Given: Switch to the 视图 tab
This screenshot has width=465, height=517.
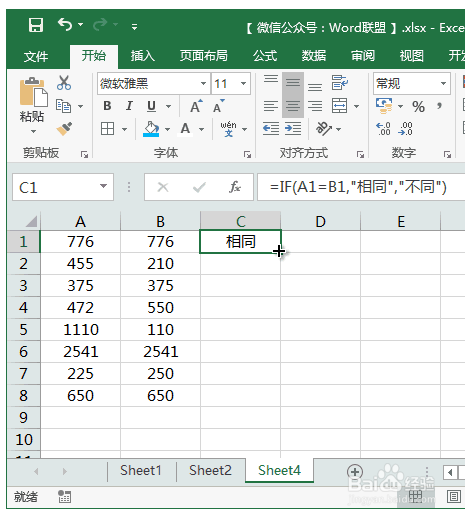Looking at the screenshot, I should [412, 55].
